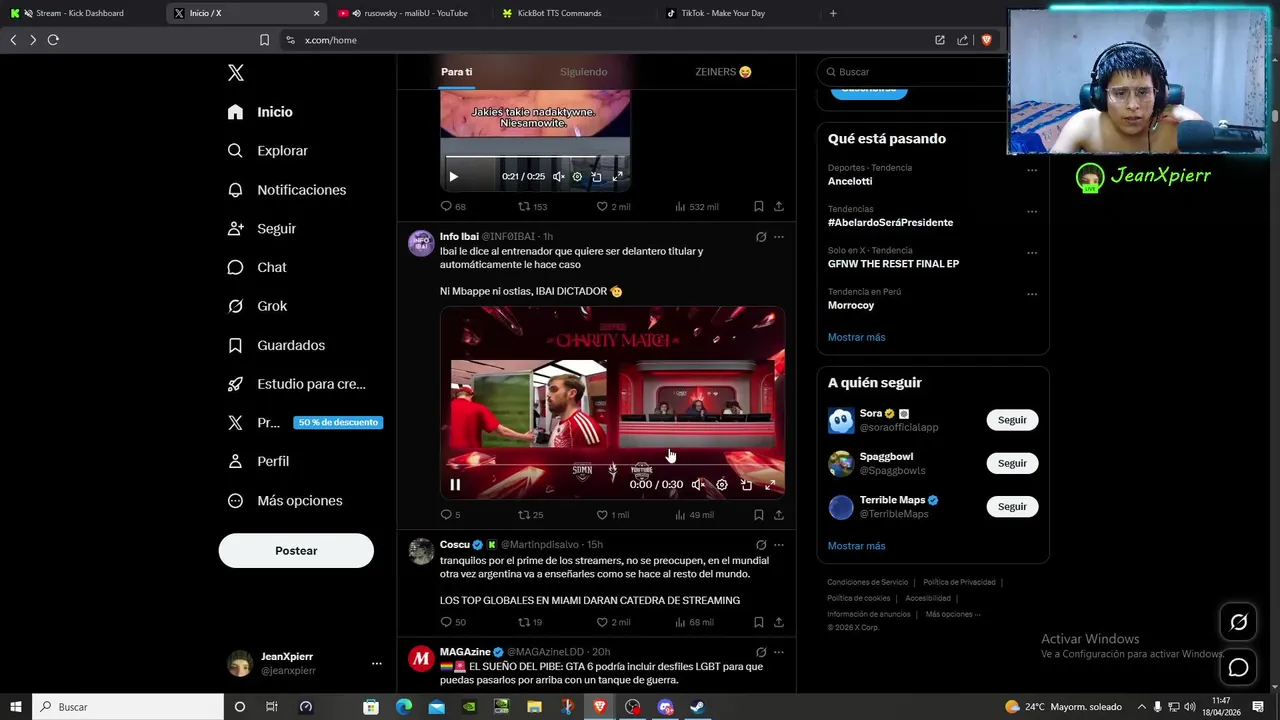Open the floating chat messages button
The height and width of the screenshot is (720, 1280).
[x=1238, y=667]
